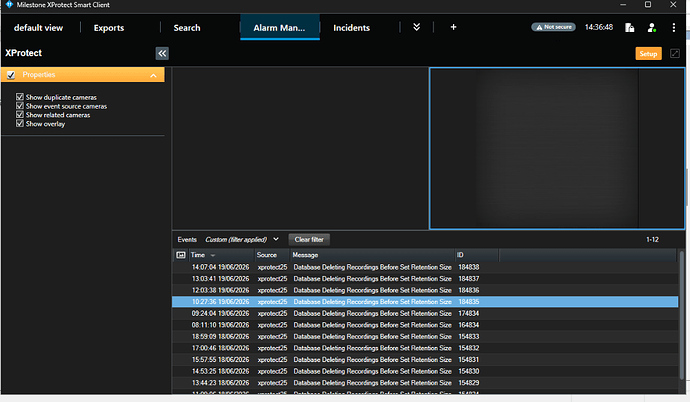Toggle Show related cameras
Screen dimensions: 690x402
tap(19, 114)
